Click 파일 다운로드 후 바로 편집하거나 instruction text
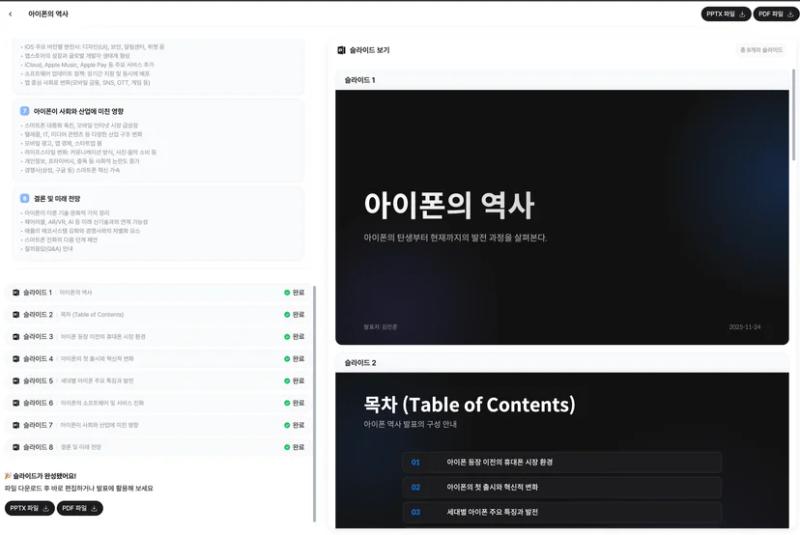The image size is (800, 535). (x=79, y=489)
